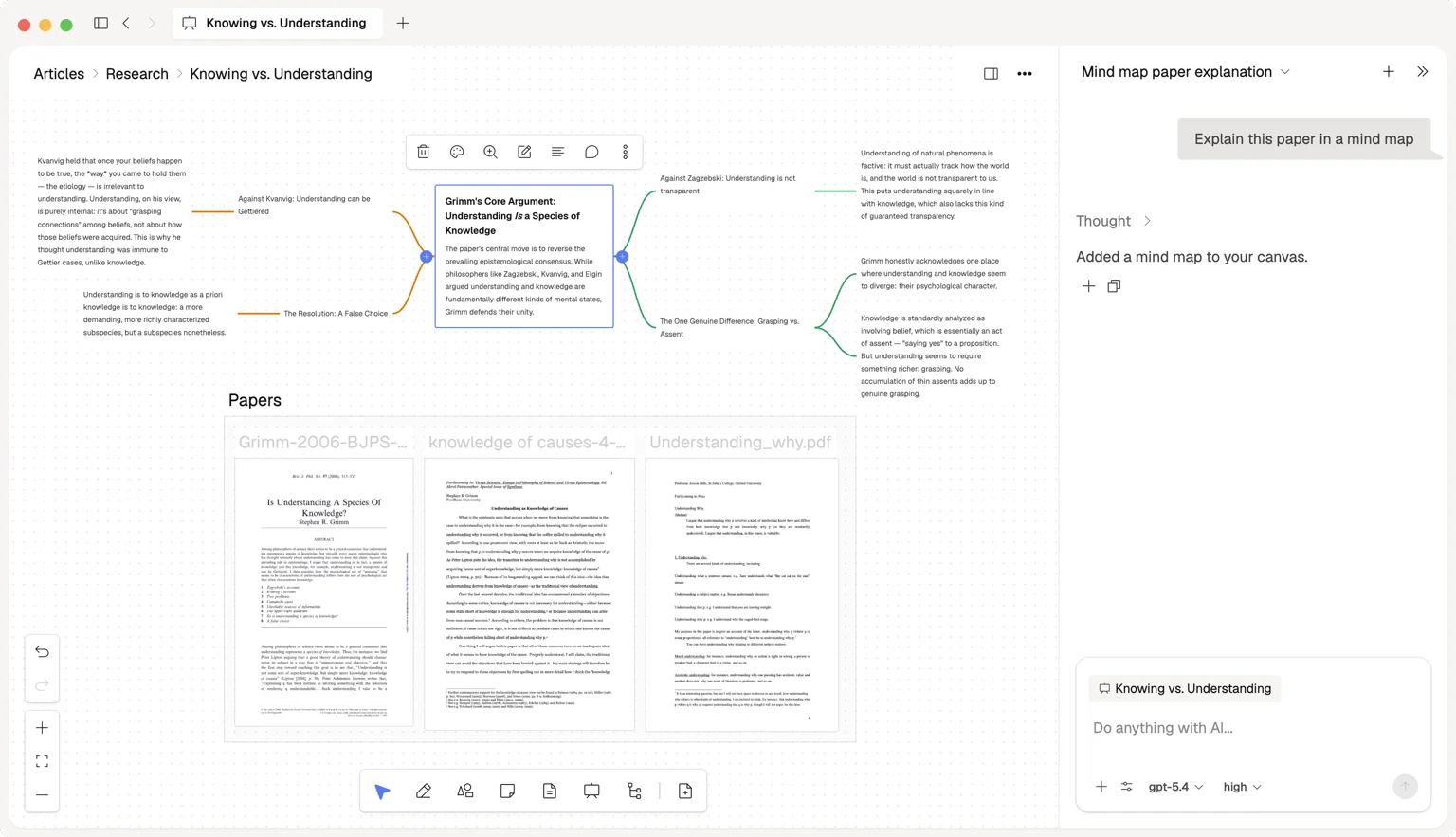Open the node color palette

click(457, 152)
